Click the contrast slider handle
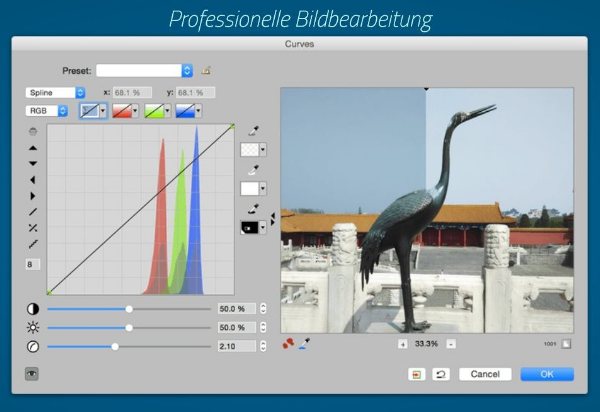The width and height of the screenshot is (600, 412). click(x=129, y=309)
